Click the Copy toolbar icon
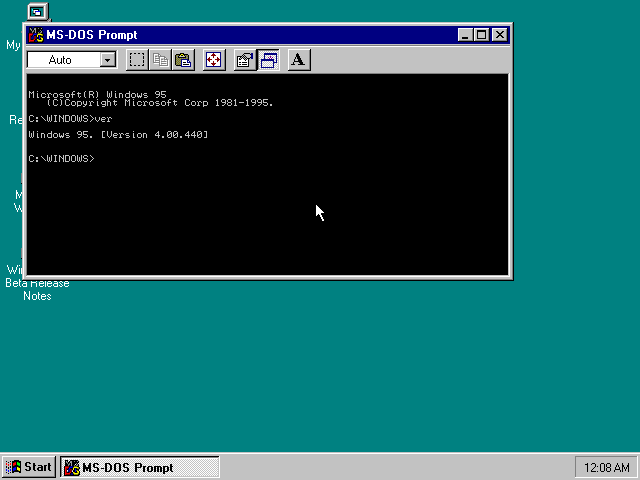This screenshot has width=640, height=480. pos(160,60)
